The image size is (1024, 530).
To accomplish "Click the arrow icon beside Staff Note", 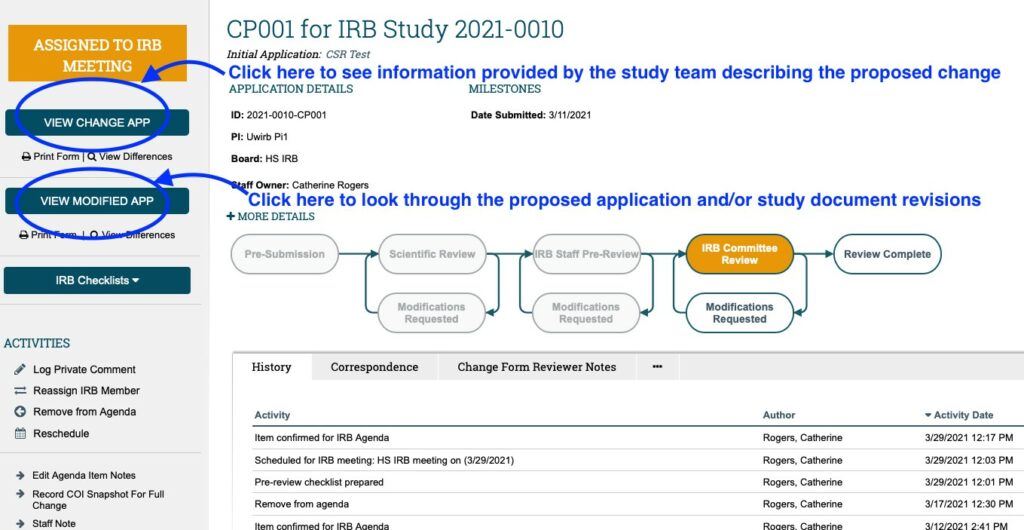I will point(20,523).
